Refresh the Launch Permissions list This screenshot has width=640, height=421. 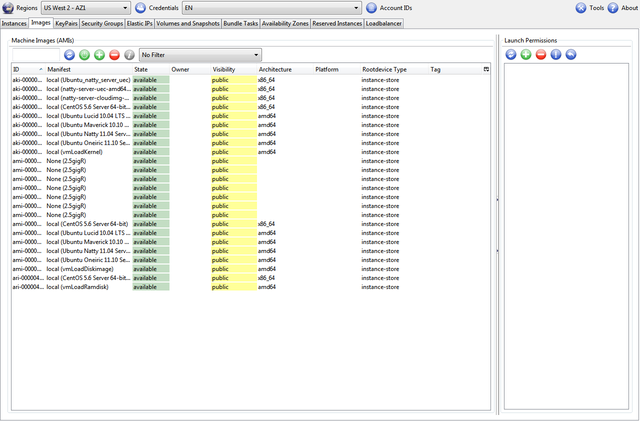(x=511, y=54)
